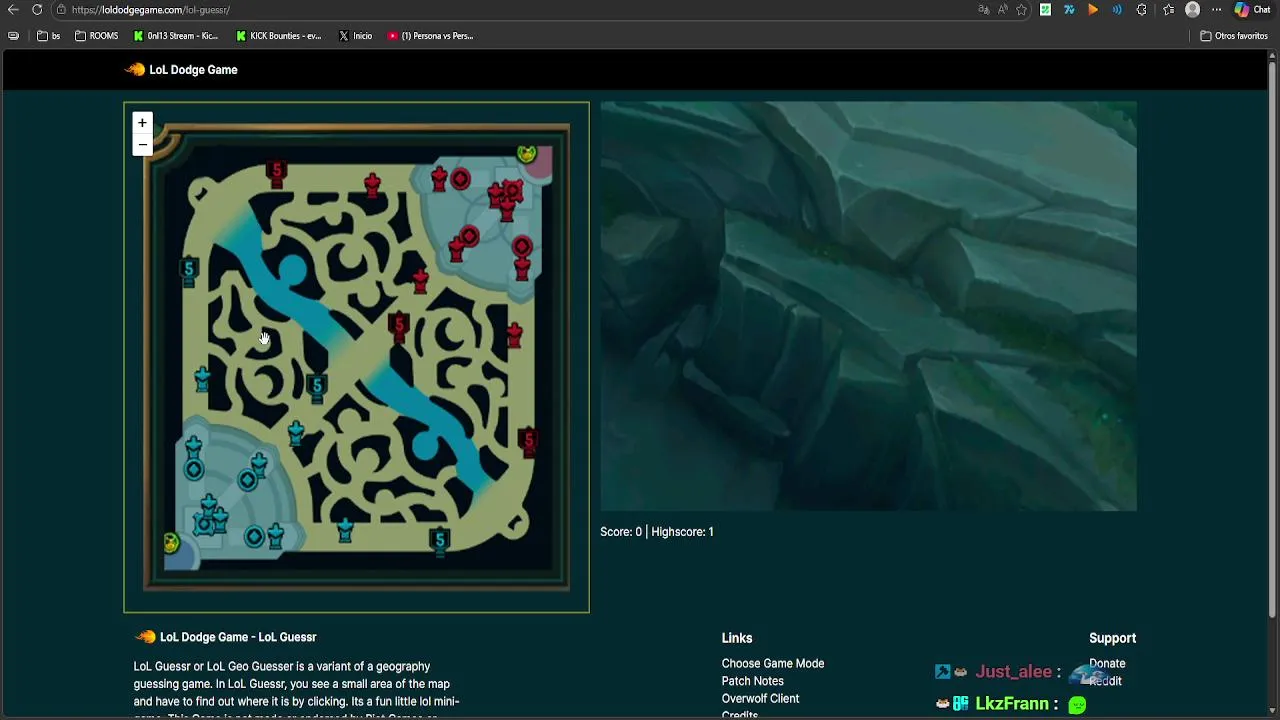Open the blue 7tv extension icon
This screenshot has height=720, width=1280.
tap(1069, 10)
